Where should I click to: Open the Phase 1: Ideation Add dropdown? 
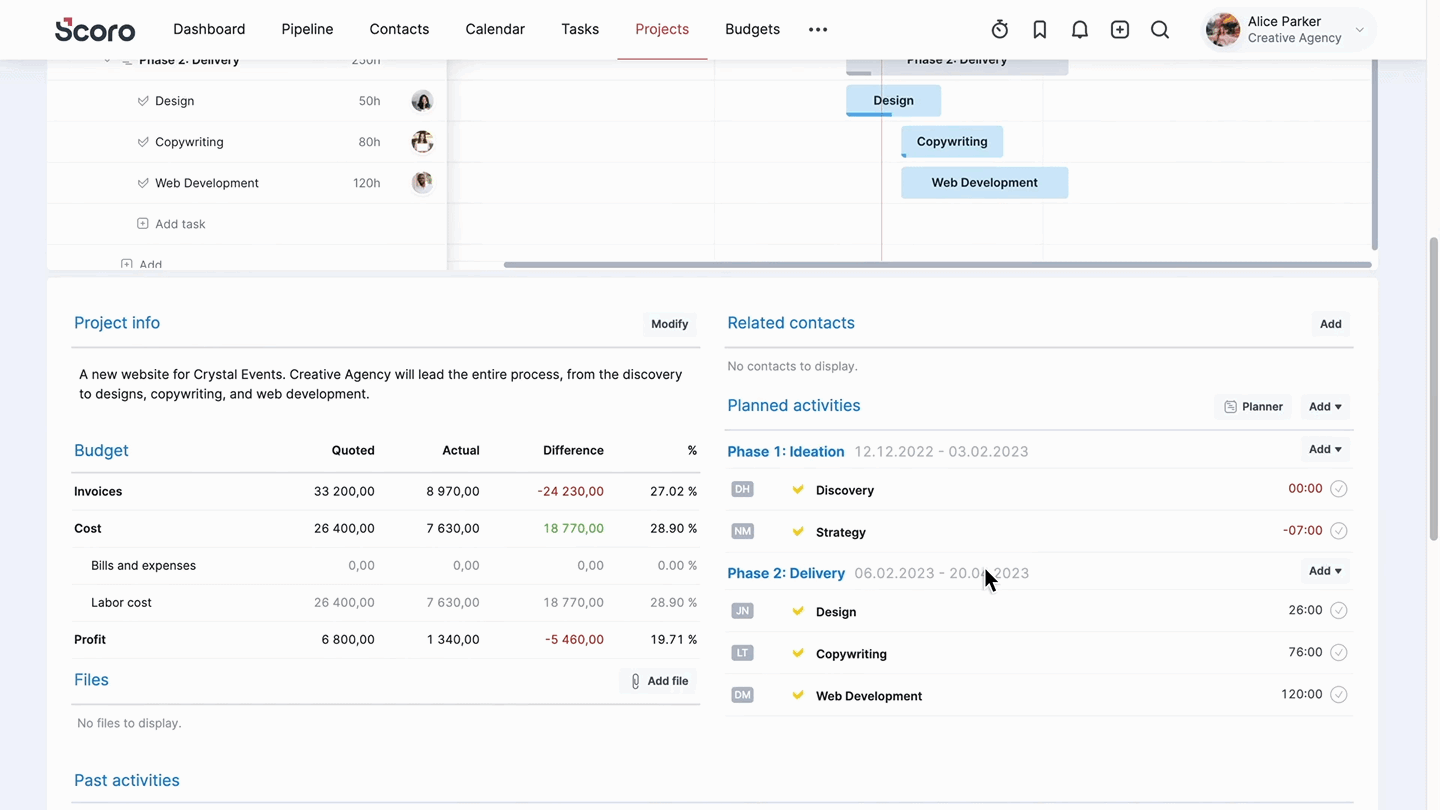(1325, 450)
